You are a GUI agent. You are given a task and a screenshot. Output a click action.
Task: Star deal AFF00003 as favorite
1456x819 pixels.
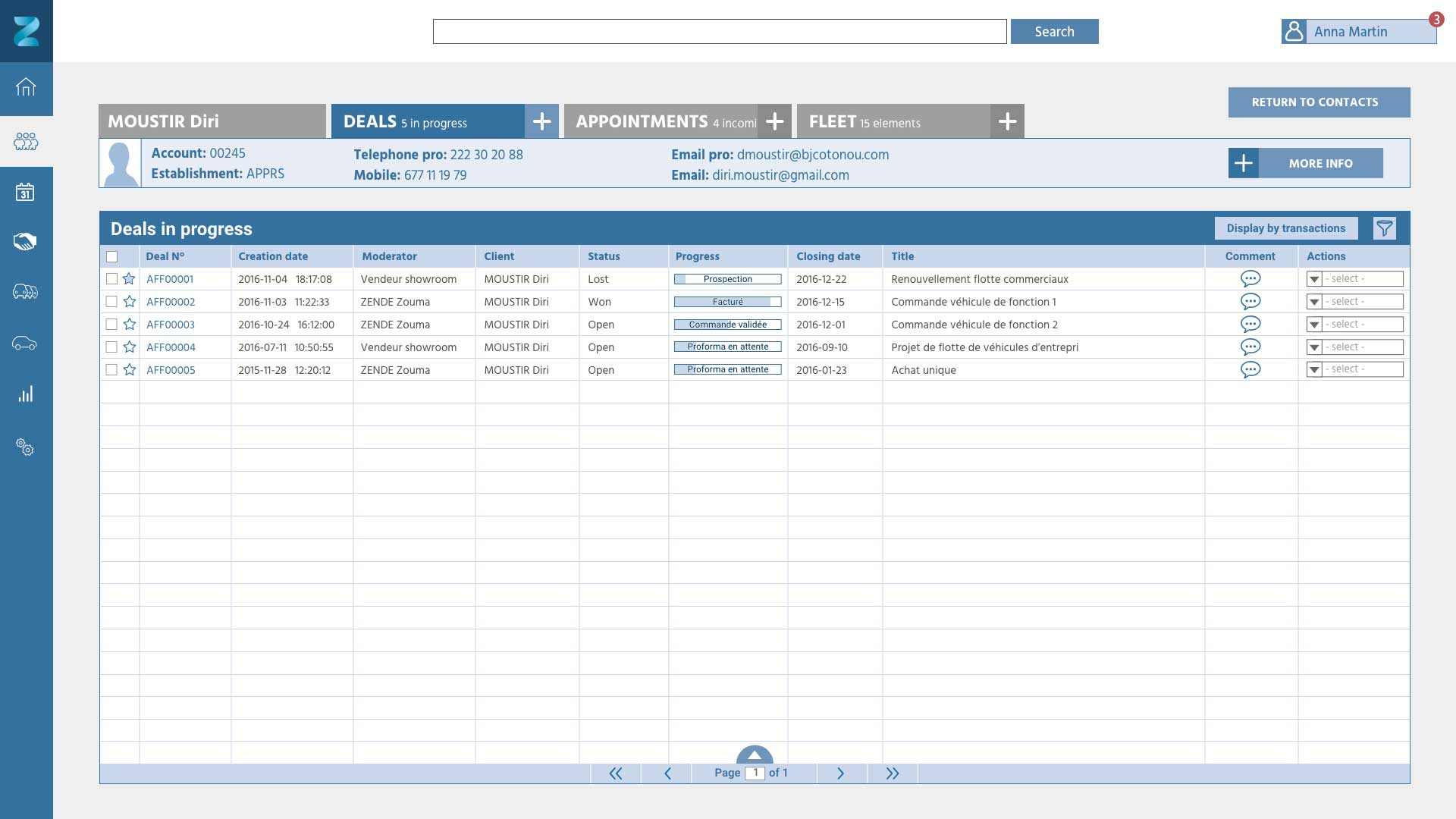129,324
